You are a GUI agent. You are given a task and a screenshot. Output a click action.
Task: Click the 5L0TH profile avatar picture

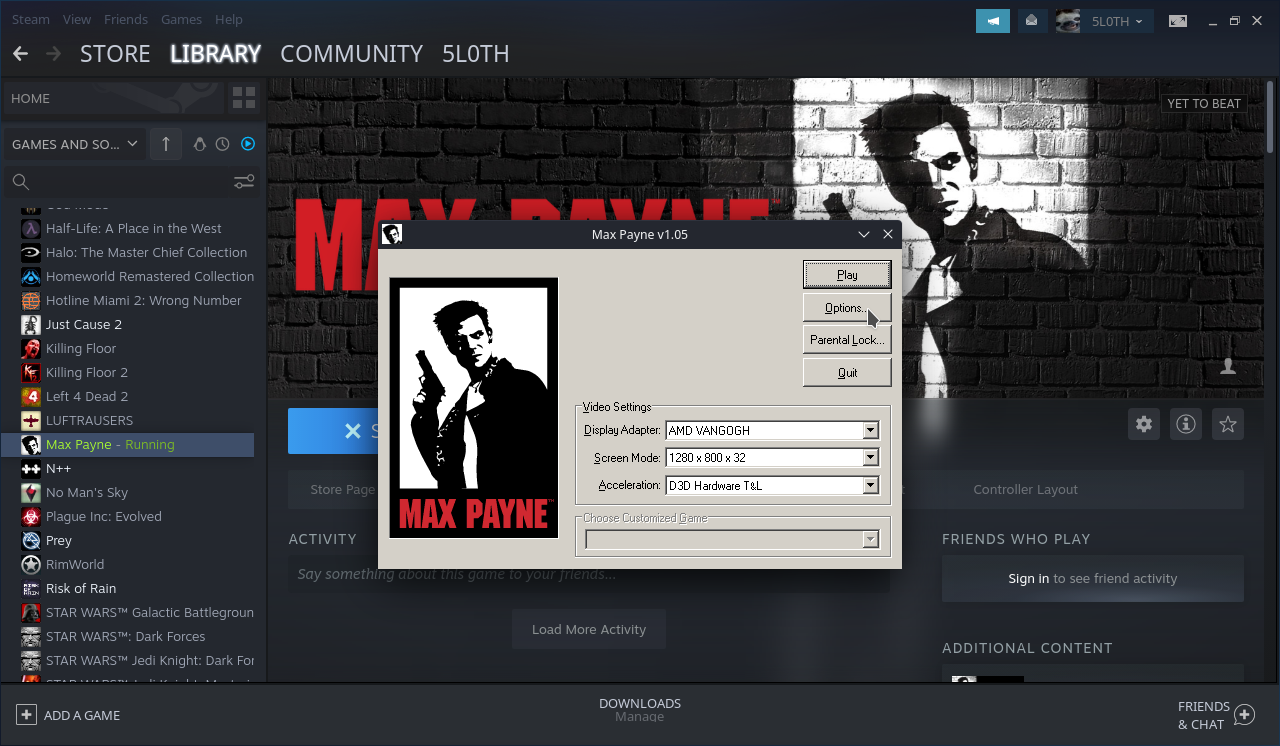1068,21
